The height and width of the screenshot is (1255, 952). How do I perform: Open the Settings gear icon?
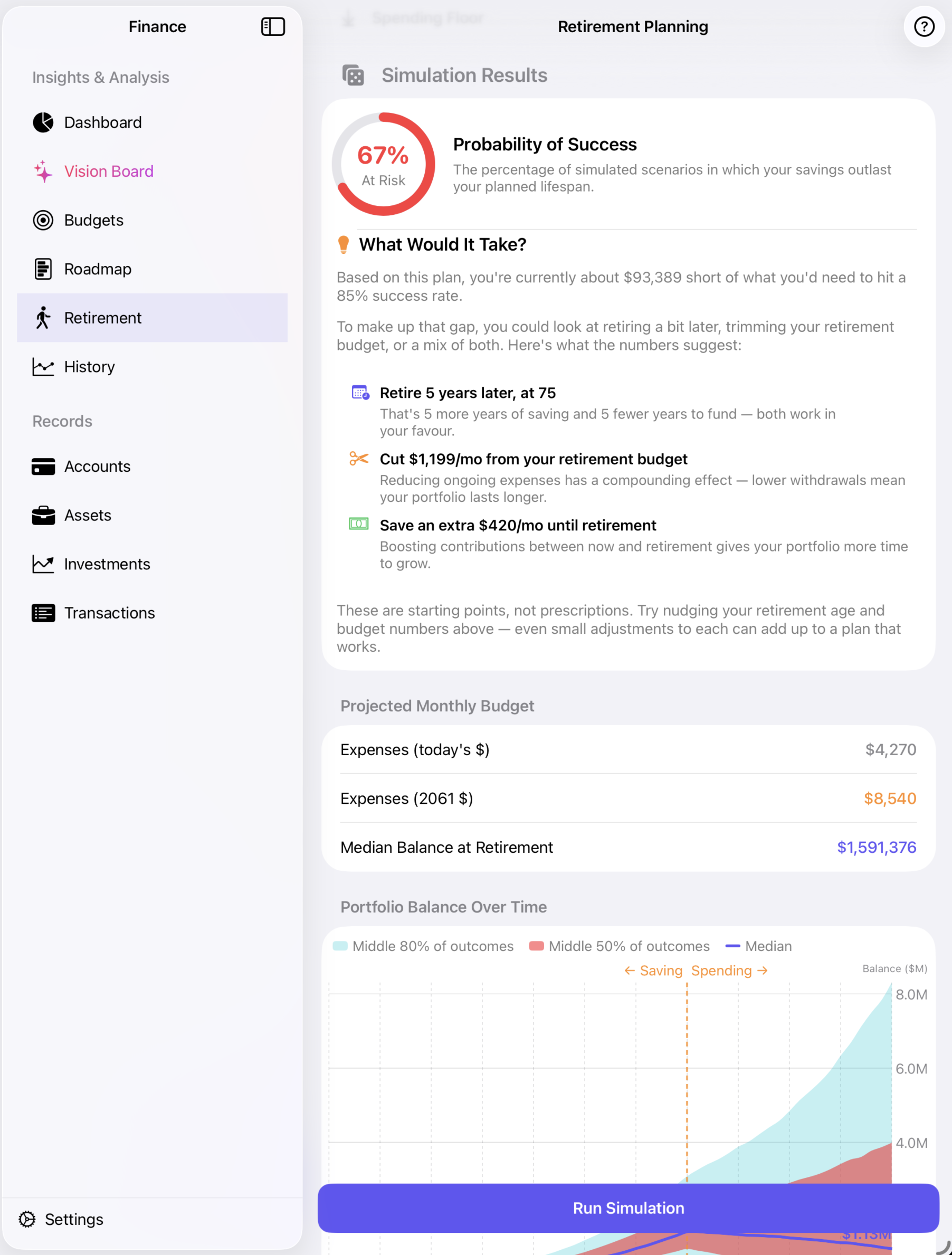coord(27,1219)
